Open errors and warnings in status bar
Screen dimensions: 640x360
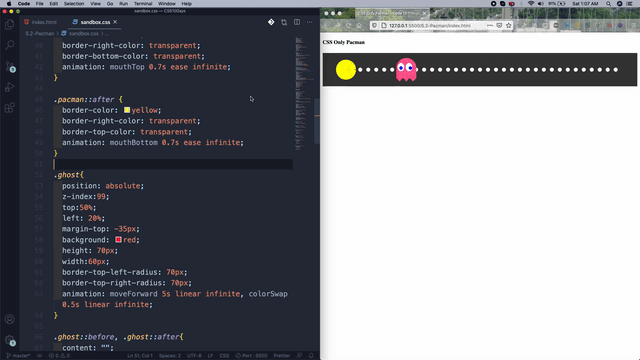(x=59, y=356)
